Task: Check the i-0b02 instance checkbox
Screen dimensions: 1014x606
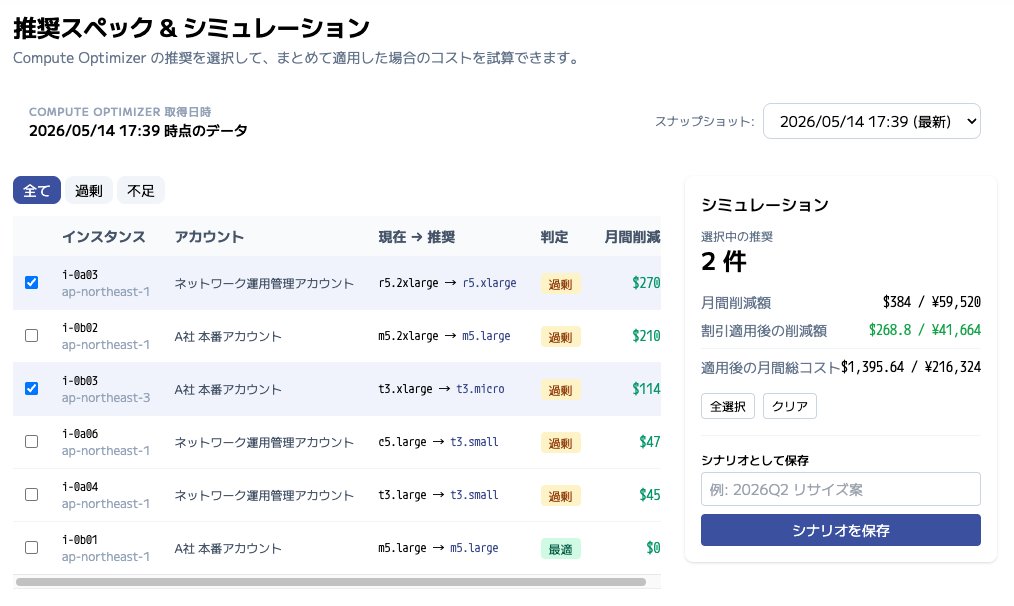Action: pos(31,336)
